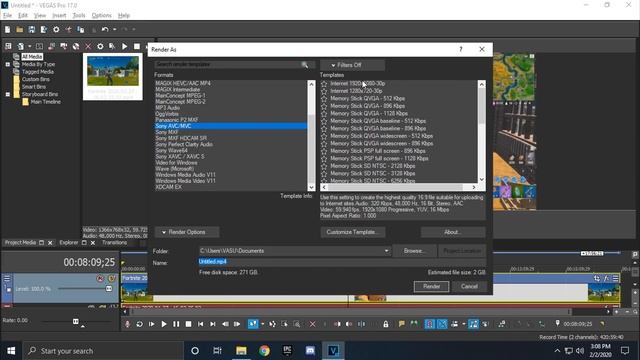Open the File menu

[x=7, y=16]
